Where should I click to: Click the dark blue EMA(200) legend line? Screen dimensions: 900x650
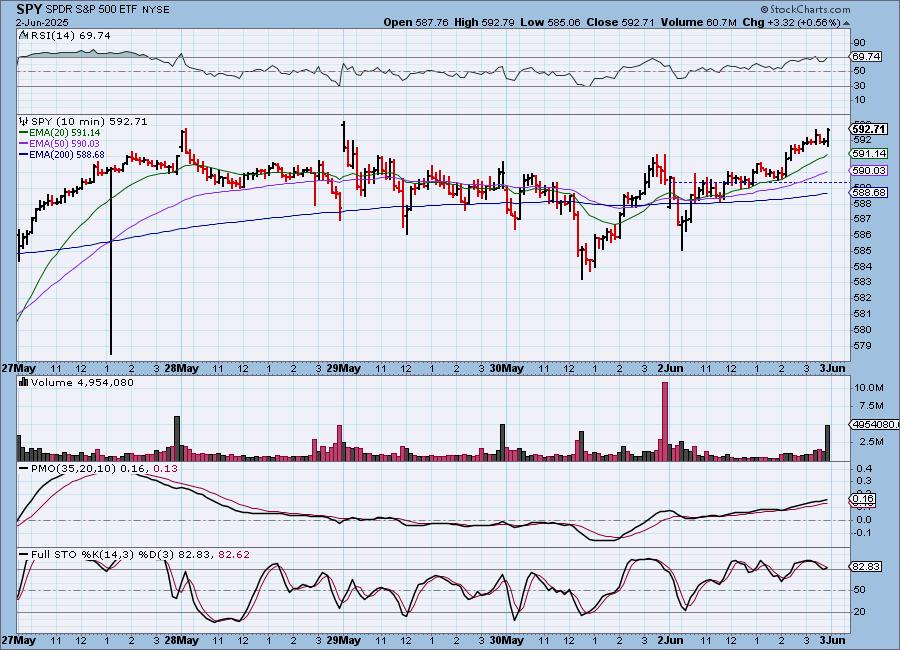24,154
